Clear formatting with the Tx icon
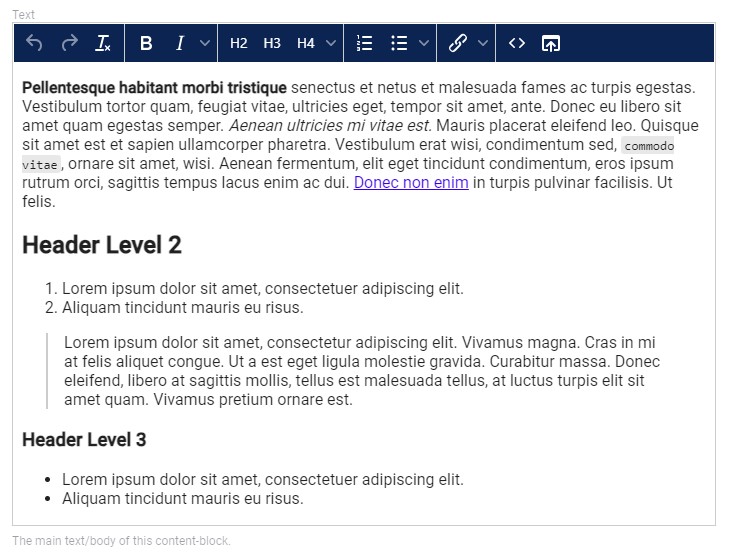This screenshot has width=731, height=555. click(103, 43)
